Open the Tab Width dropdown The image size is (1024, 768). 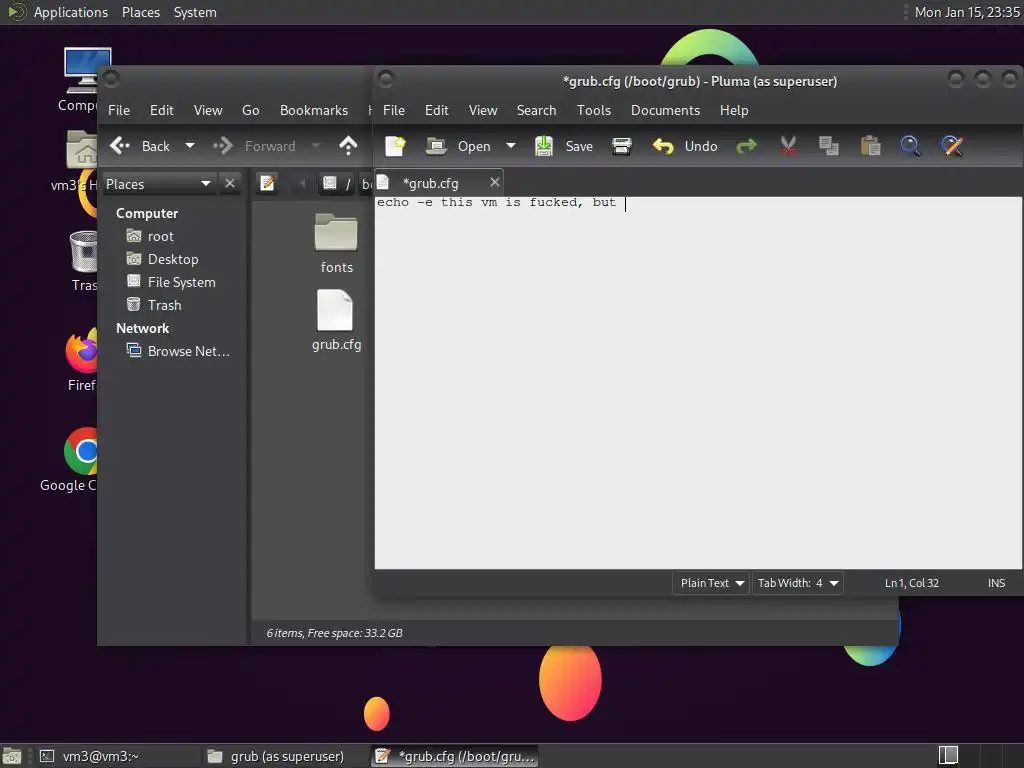[797, 583]
